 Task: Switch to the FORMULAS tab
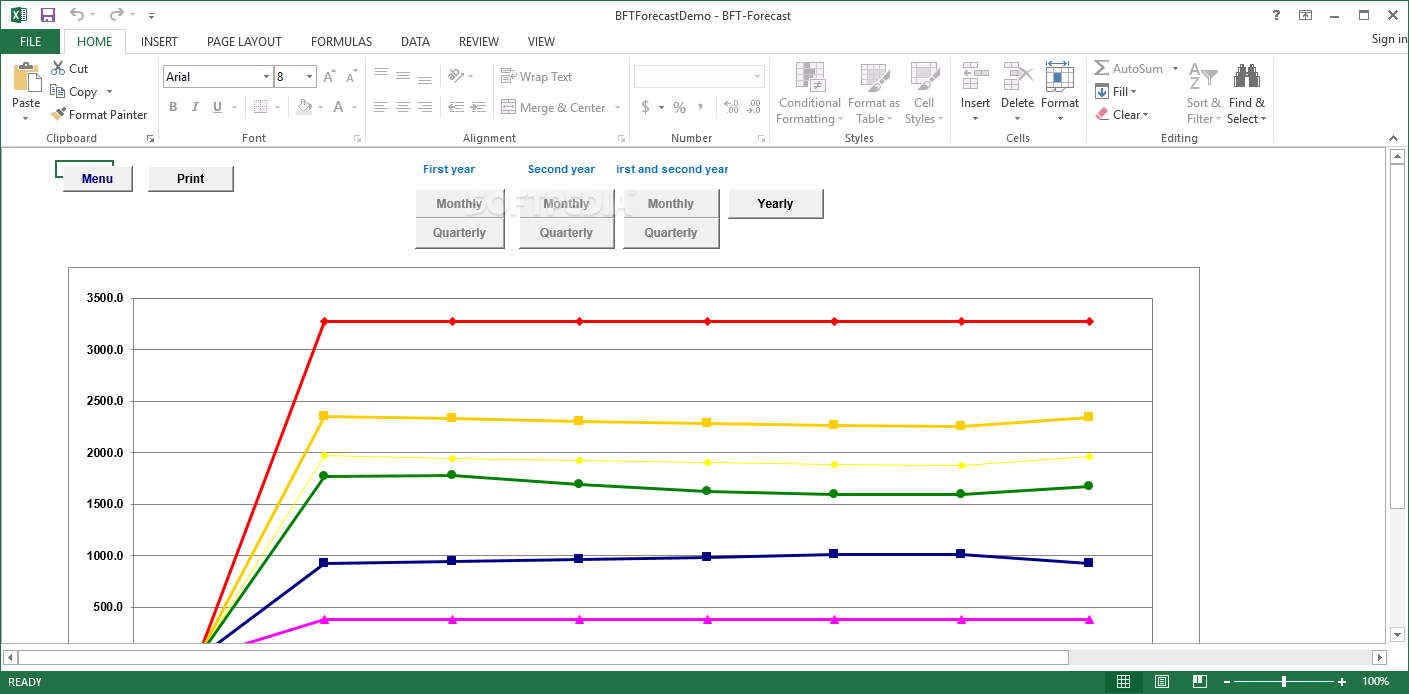tap(341, 41)
